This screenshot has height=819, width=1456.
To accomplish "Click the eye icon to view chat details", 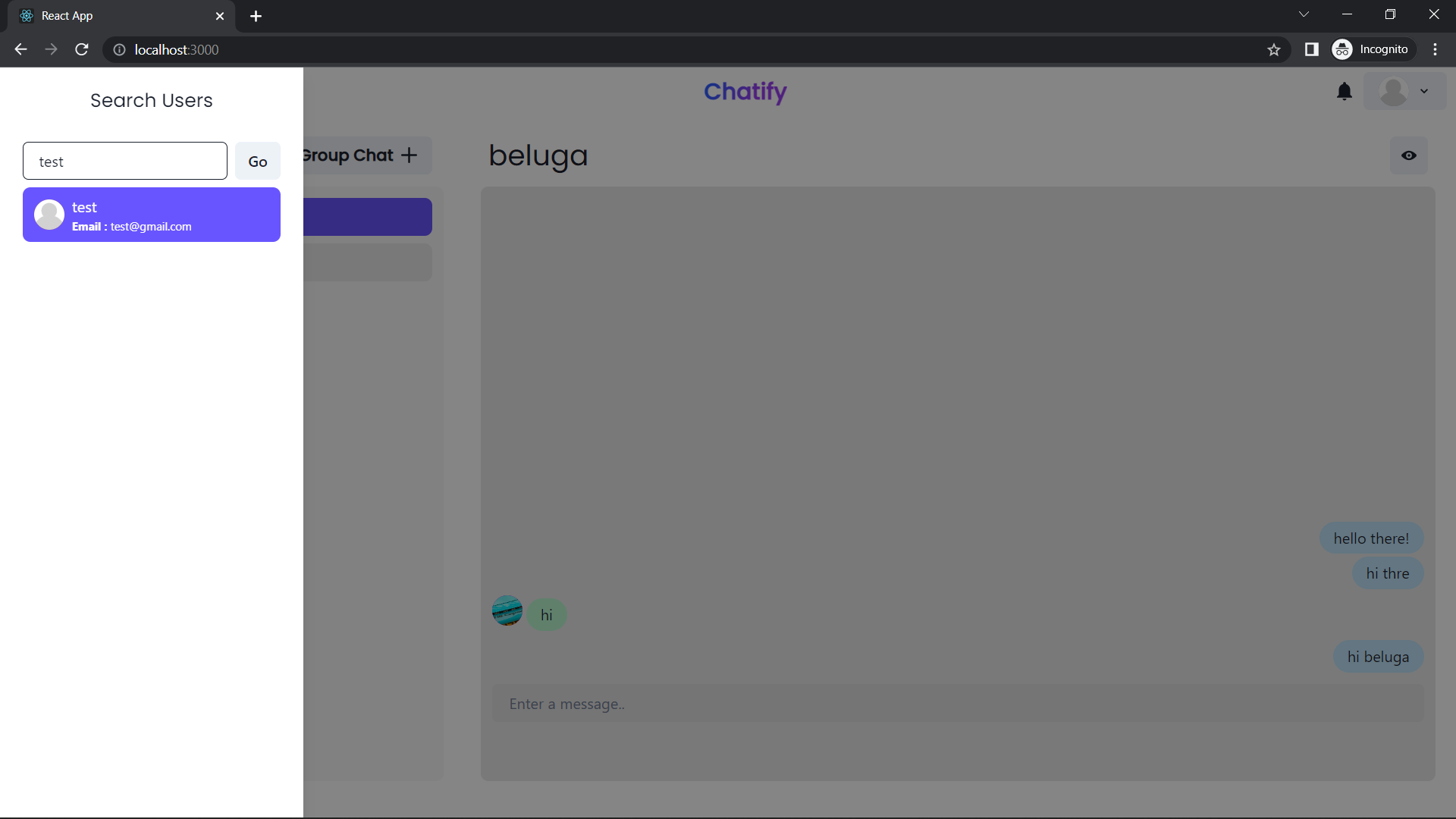I will pos(1409,155).
